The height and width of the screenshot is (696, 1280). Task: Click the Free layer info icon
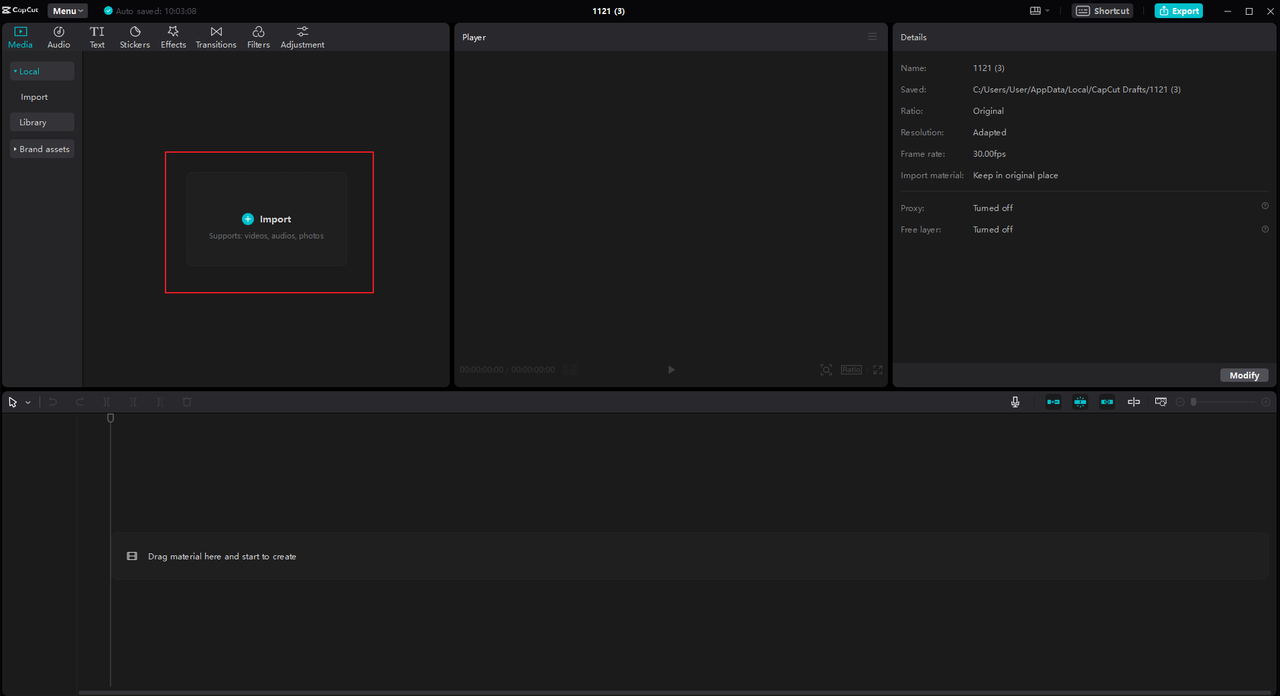point(1265,229)
